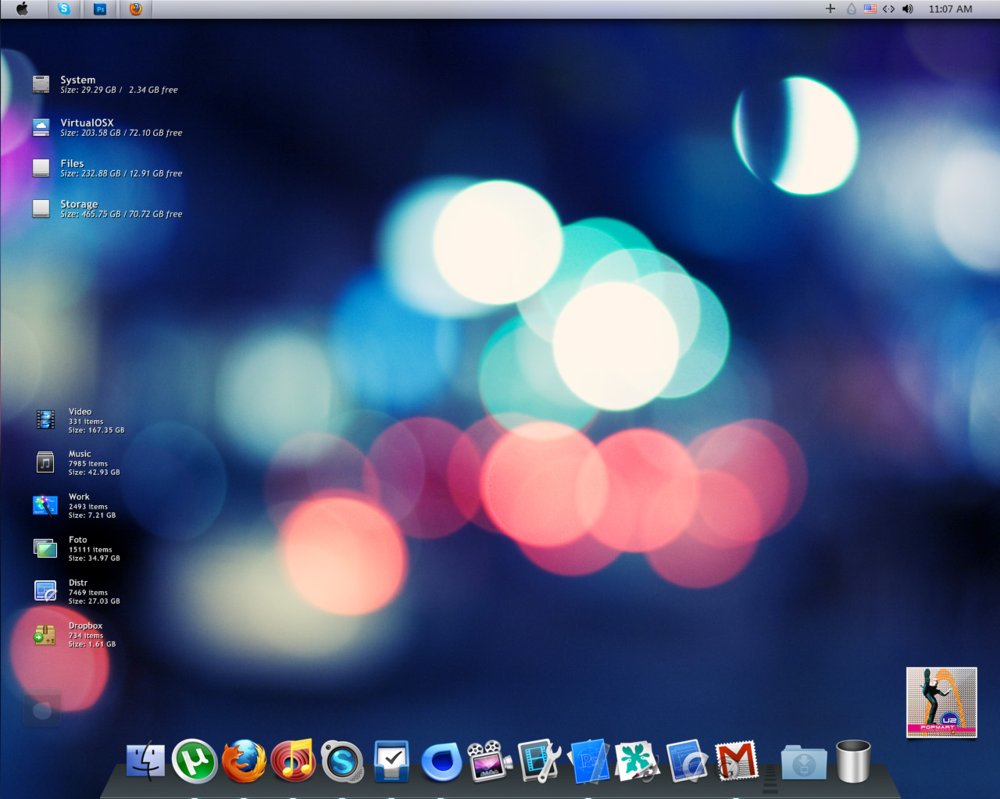Image resolution: width=1000 pixels, height=799 pixels.
Task: Click the Skype icon in the top bar
Action: tap(64, 9)
